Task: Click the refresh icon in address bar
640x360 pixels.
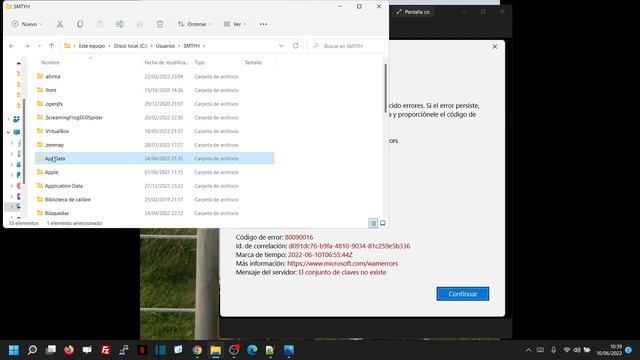Action: tap(296, 46)
